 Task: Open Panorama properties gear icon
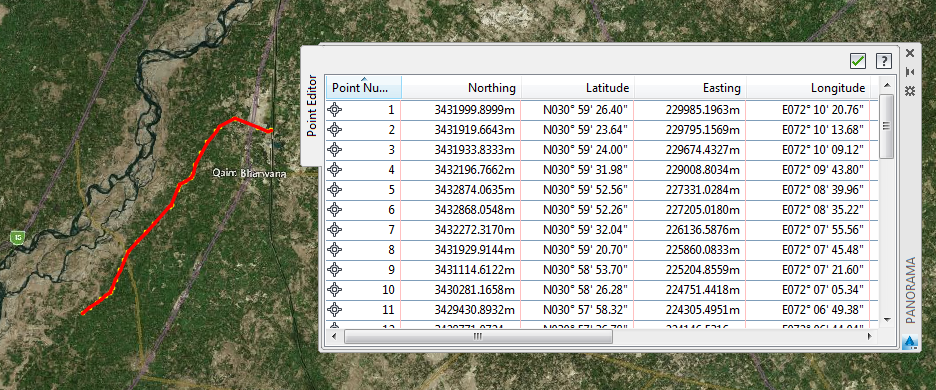pos(910,91)
